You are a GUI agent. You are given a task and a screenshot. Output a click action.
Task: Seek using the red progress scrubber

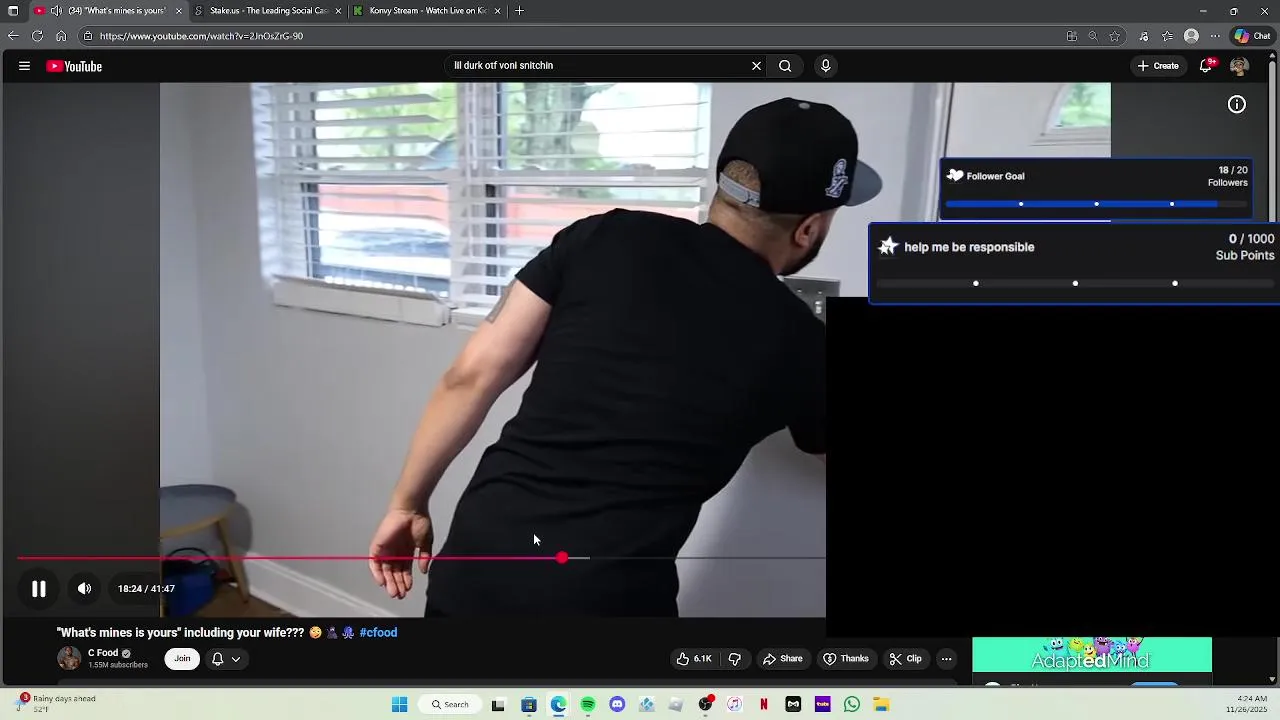pos(562,557)
